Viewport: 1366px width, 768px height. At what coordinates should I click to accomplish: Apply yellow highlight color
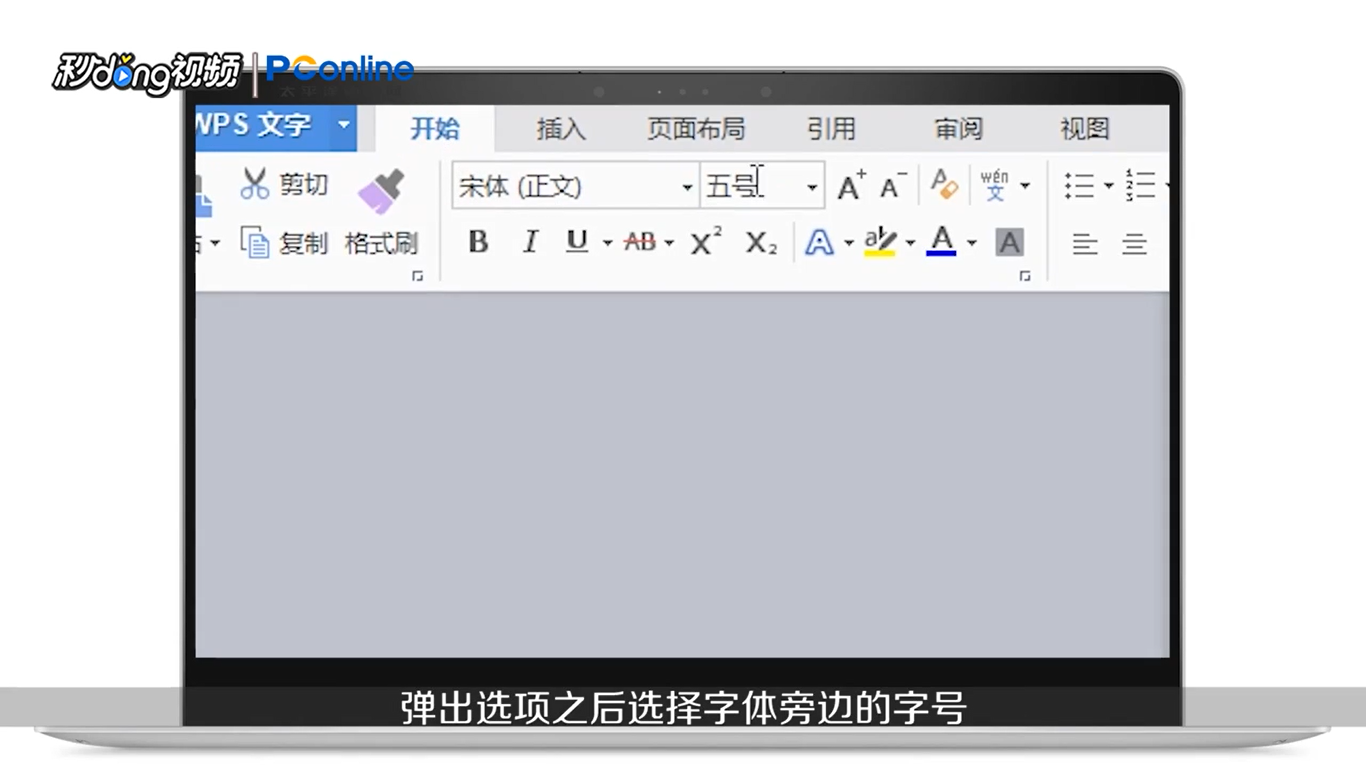tap(880, 242)
